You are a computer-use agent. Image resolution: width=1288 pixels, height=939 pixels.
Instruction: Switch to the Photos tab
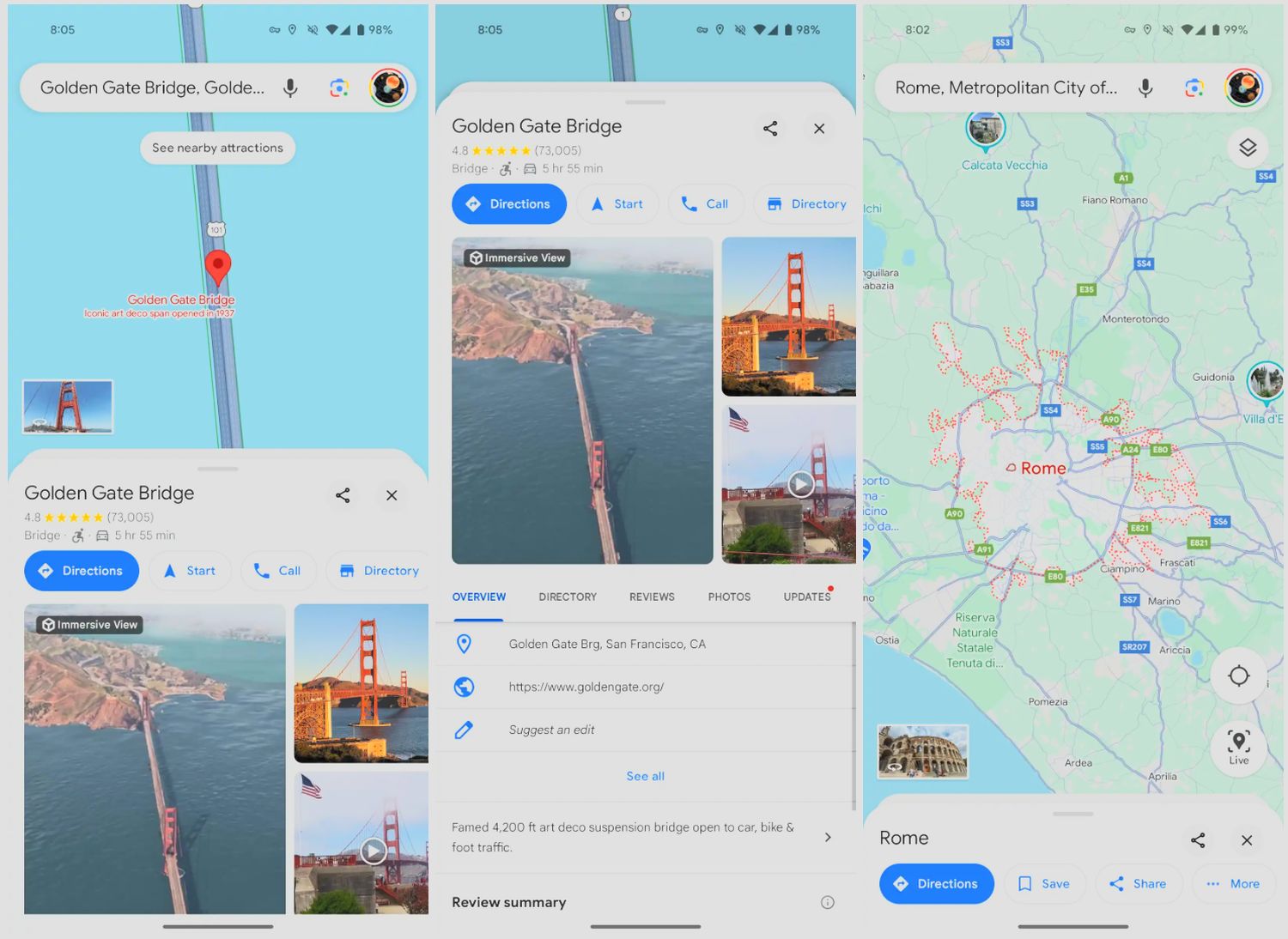pyautogui.click(x=729, y=597)
